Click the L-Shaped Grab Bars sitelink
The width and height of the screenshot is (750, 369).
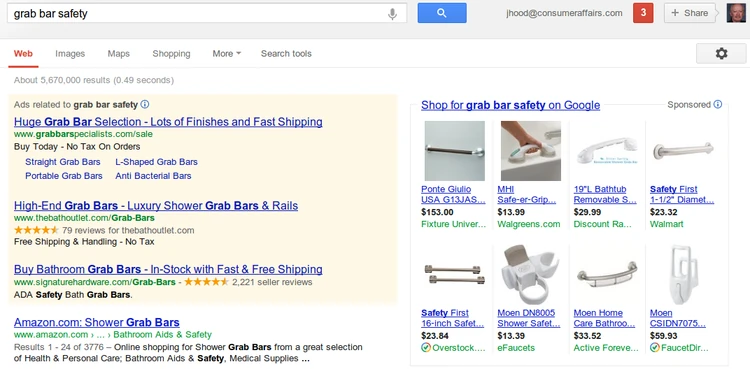coord(156,162)
